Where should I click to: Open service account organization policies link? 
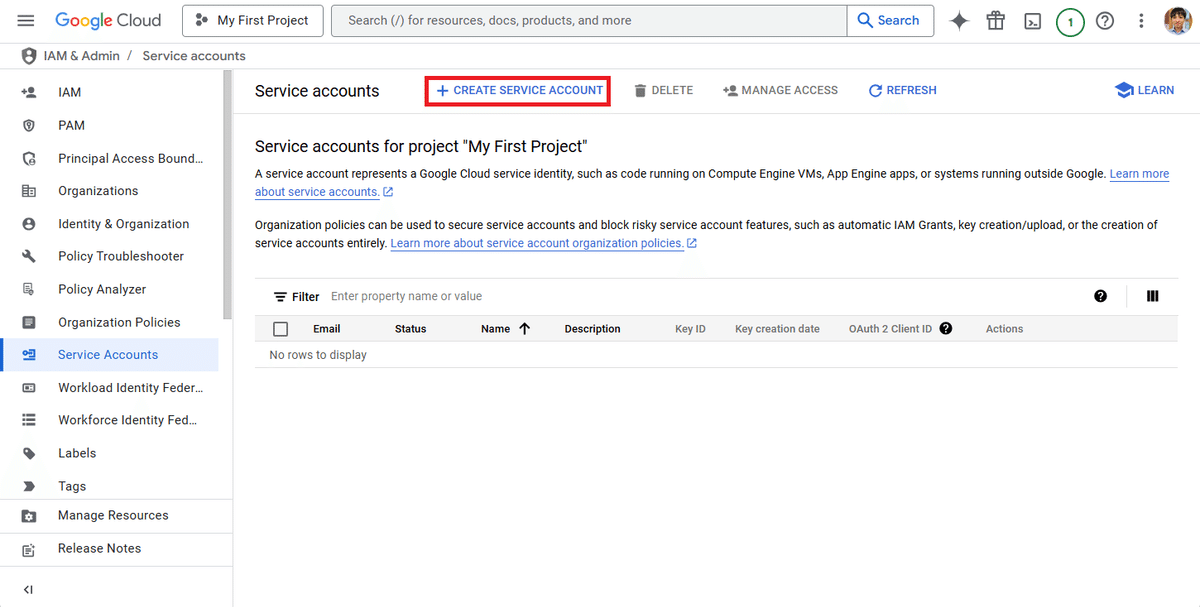coord(544,243)
